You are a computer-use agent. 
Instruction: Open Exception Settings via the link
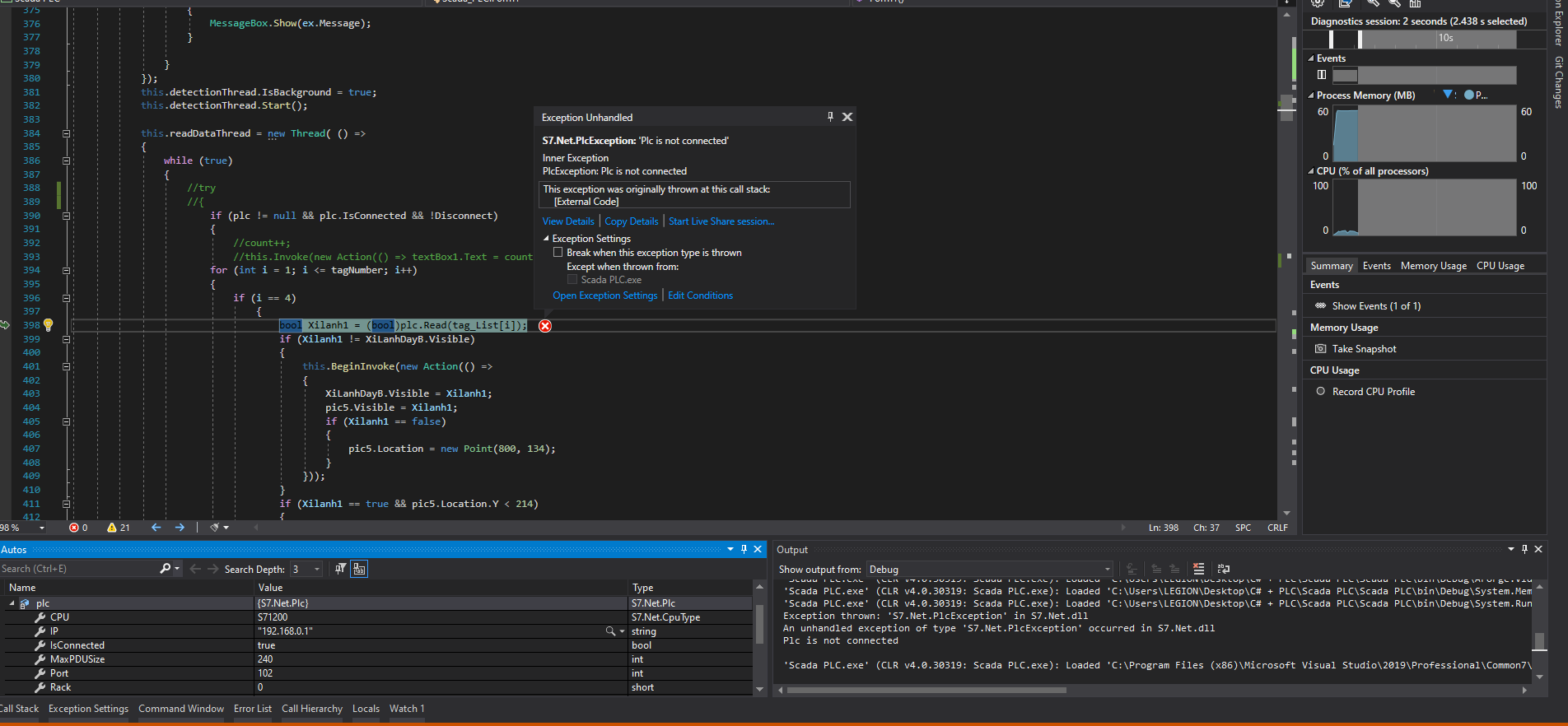point(604,296)
